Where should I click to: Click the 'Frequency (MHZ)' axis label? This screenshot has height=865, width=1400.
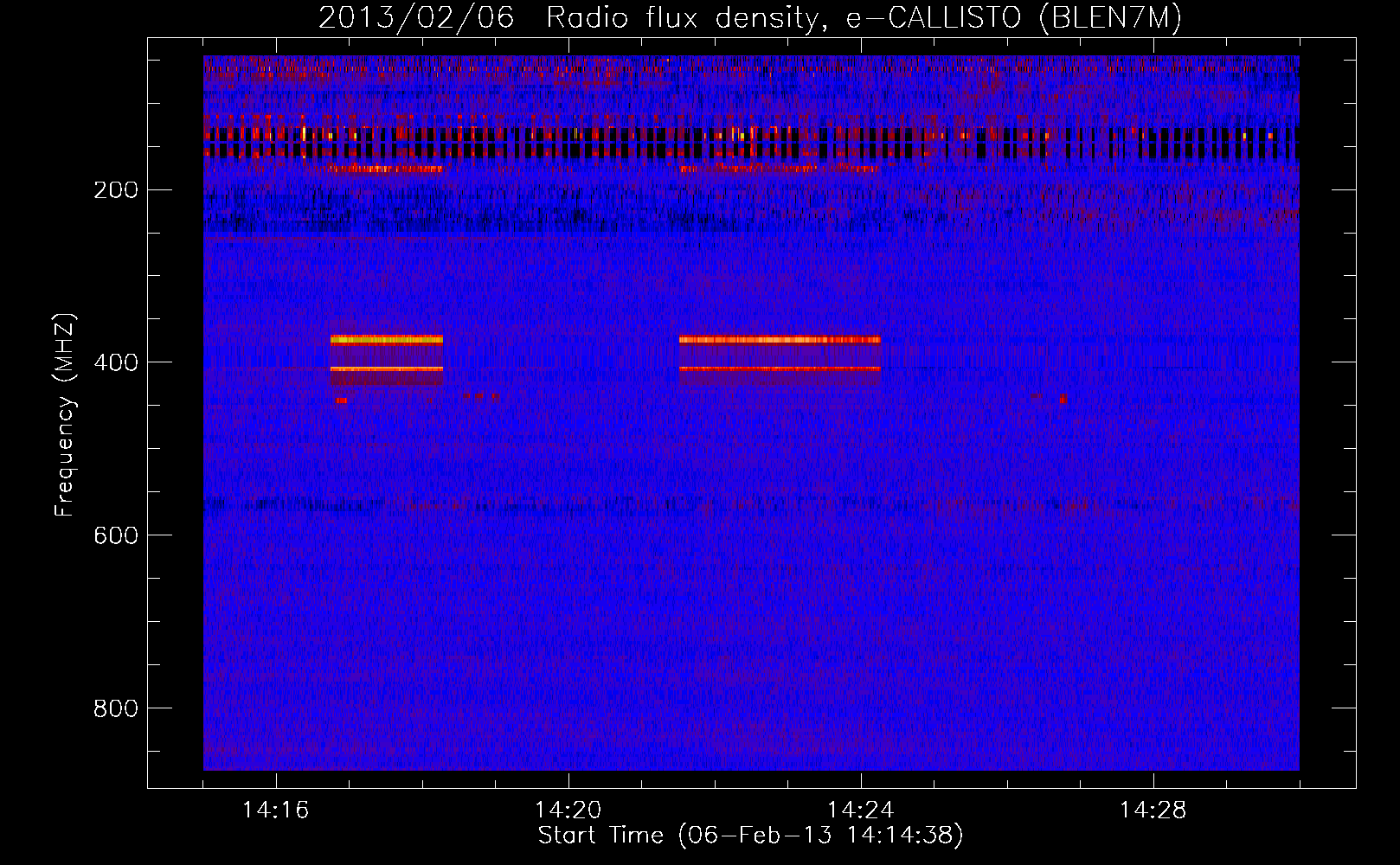pyautogui.click(x=65, y=415)
